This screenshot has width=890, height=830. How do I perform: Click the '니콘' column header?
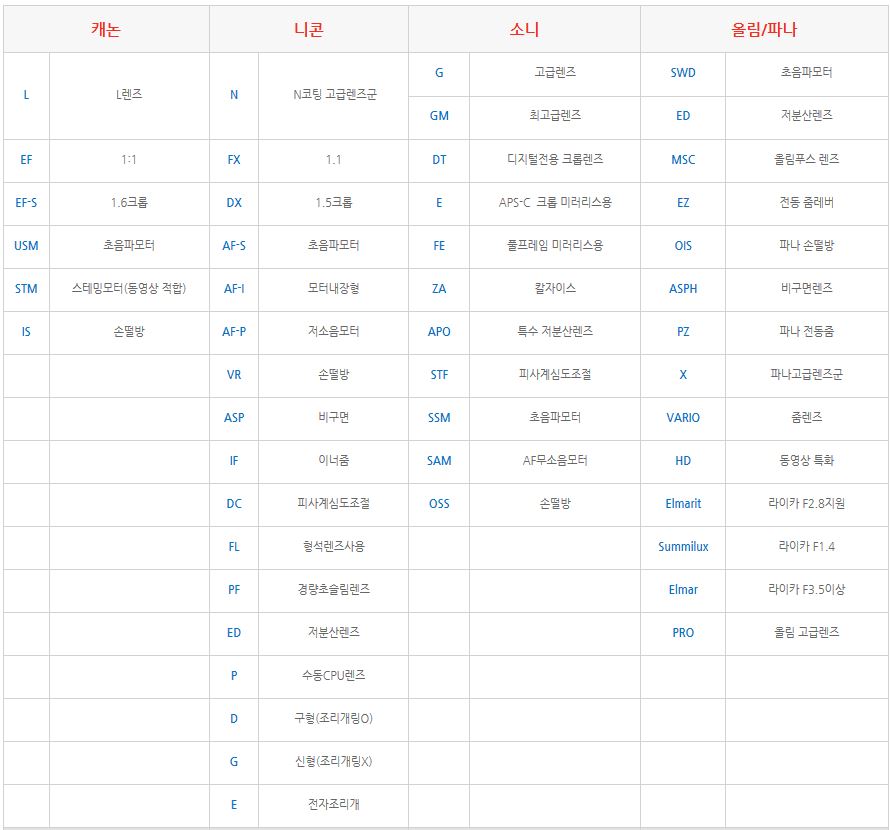coord(309,29)
